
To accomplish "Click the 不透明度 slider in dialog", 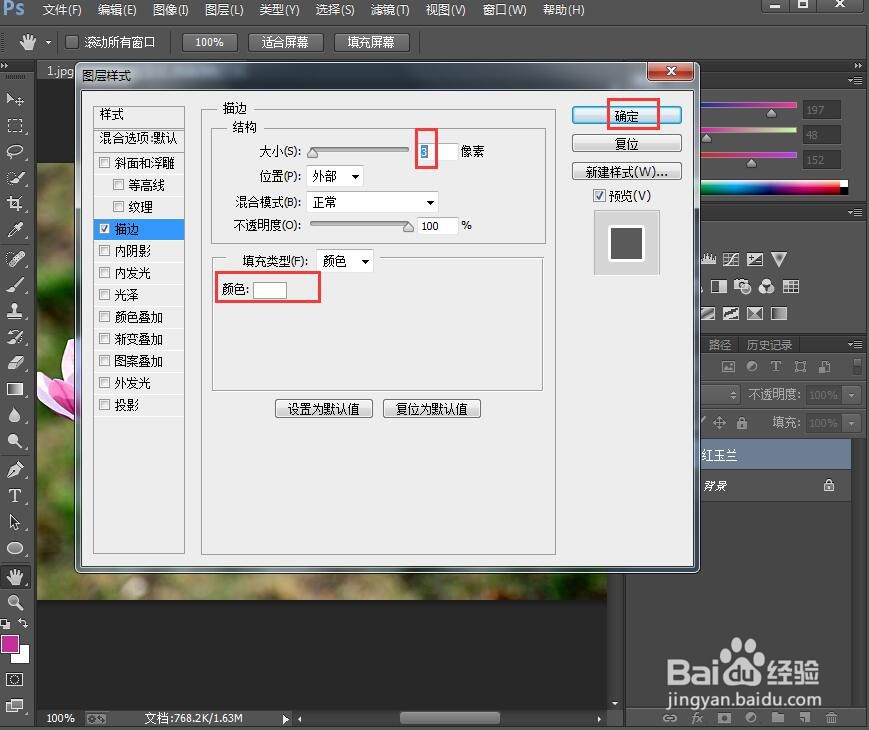I will pos(361,226).
